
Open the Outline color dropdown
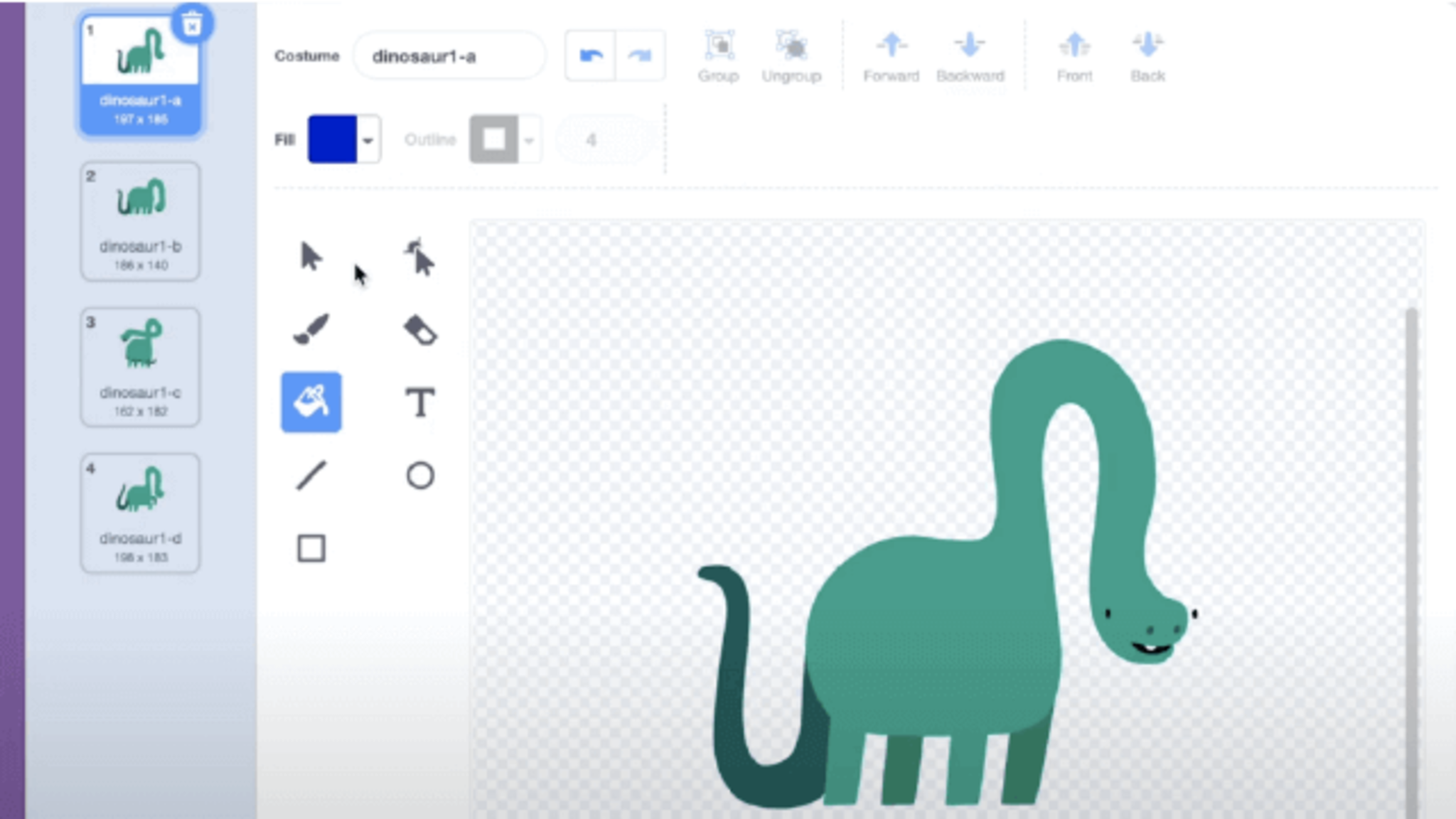pyautogui.click(x=528, y=140)
